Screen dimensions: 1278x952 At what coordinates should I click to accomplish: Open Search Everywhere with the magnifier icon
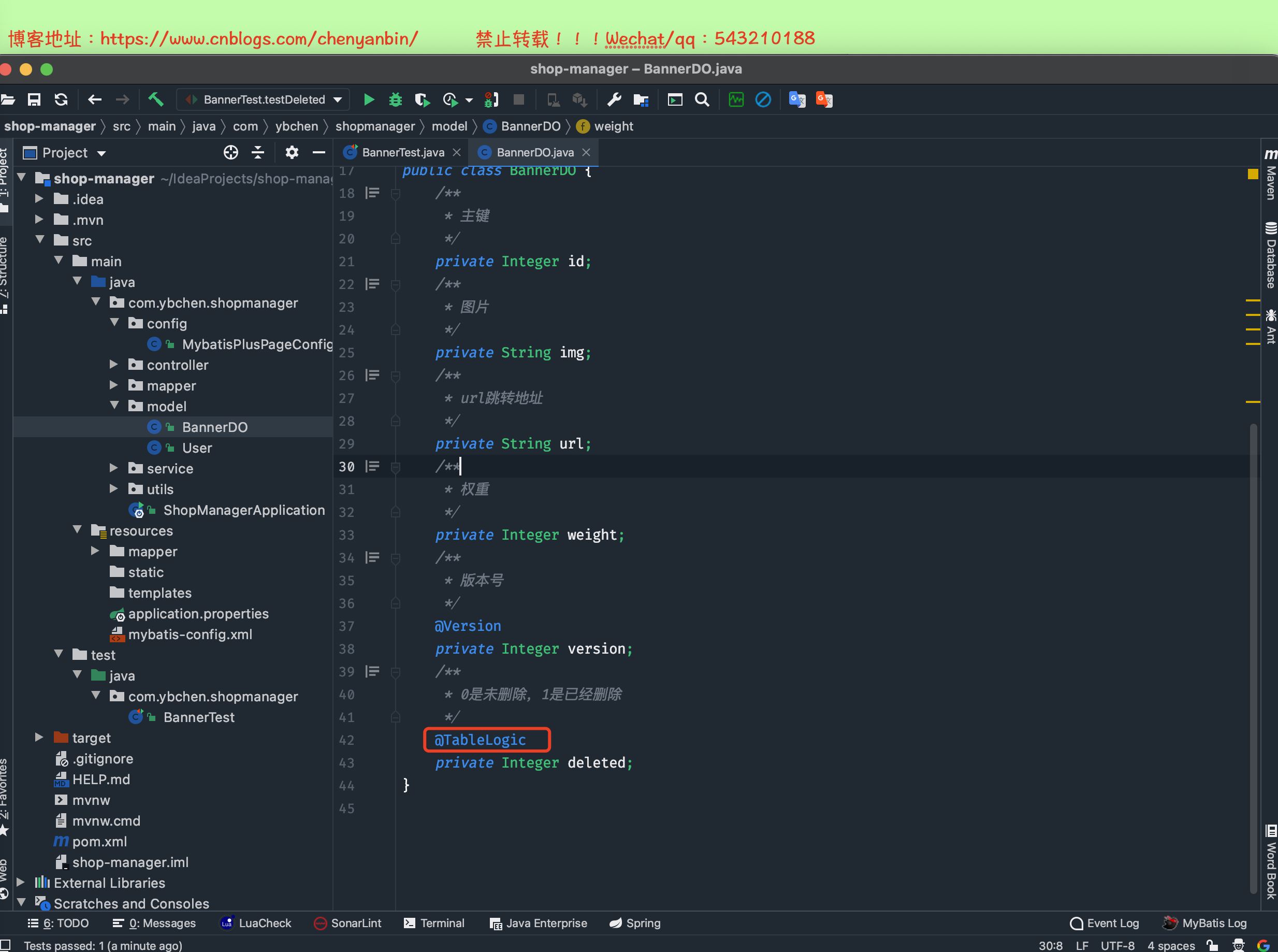point(702,99)
